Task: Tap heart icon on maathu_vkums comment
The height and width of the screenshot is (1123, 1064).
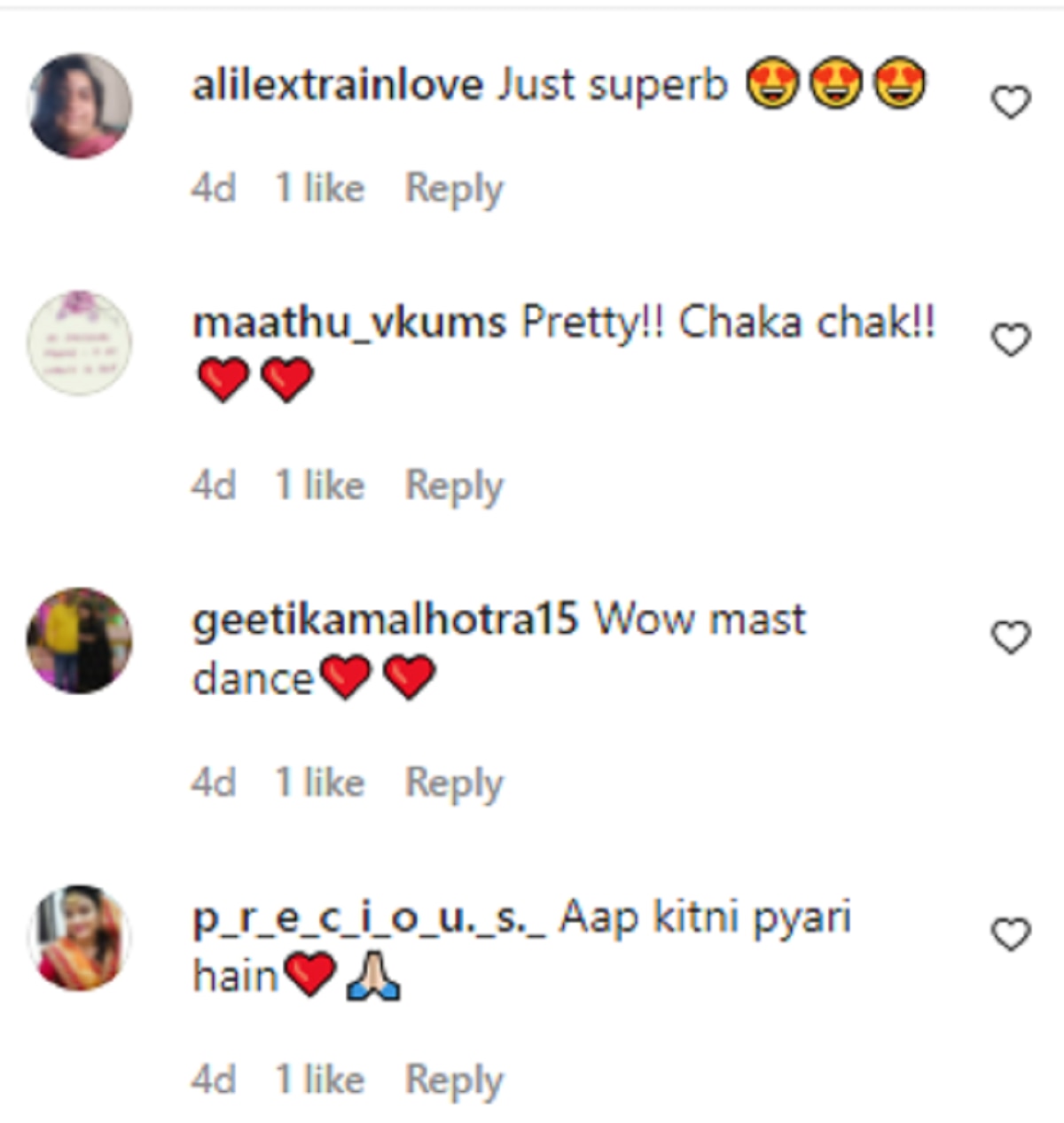Action: coord(1010,340)
